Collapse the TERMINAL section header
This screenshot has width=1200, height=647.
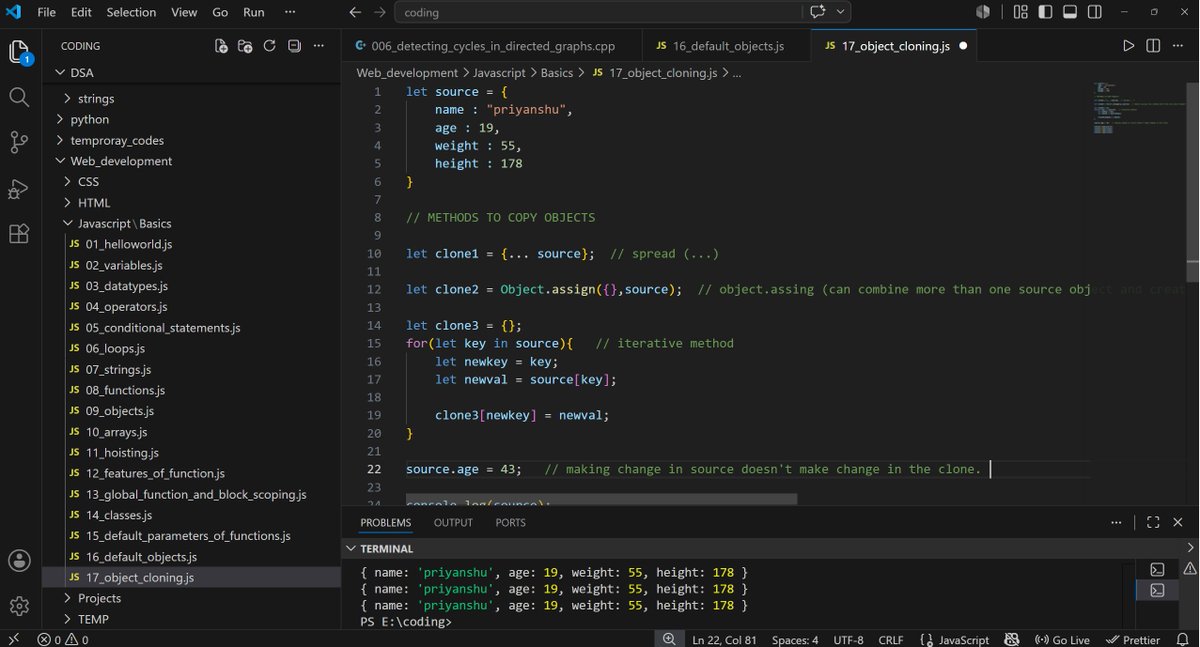386,548
